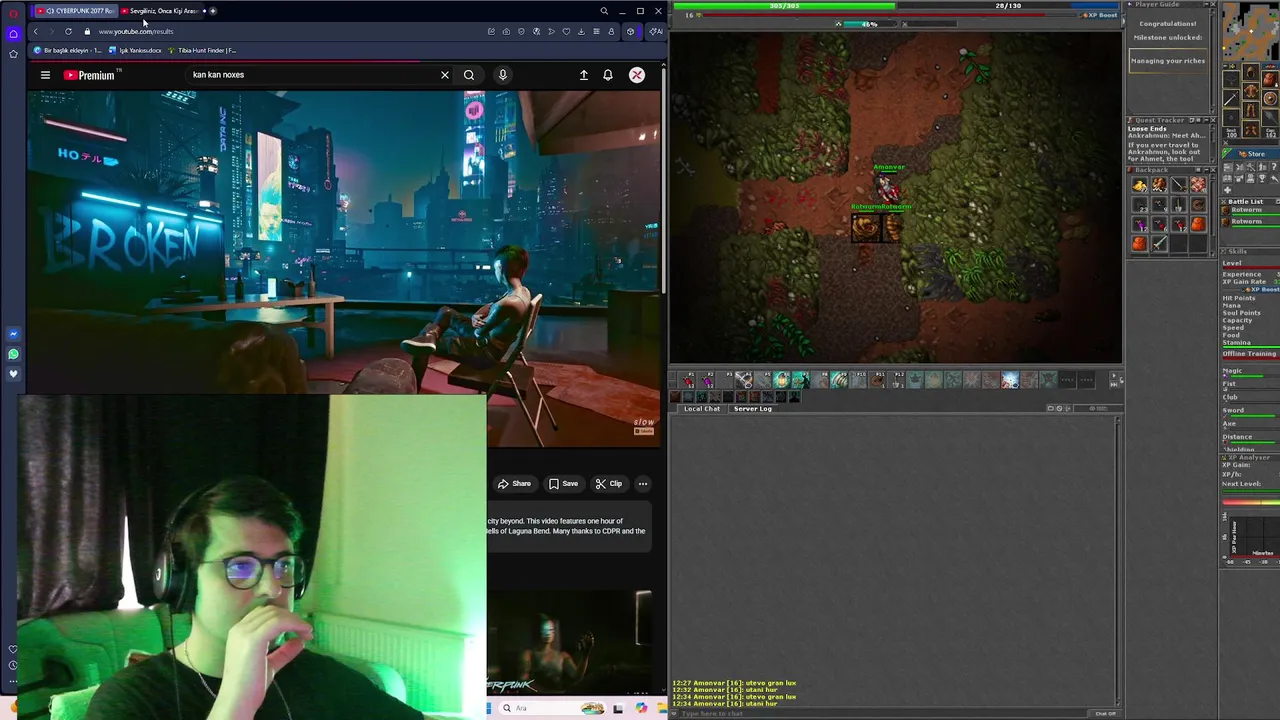This screenshot has width=1280, height=720.
Task: Click the shield equipment slot in Tibia
Action: [1270, 99]
